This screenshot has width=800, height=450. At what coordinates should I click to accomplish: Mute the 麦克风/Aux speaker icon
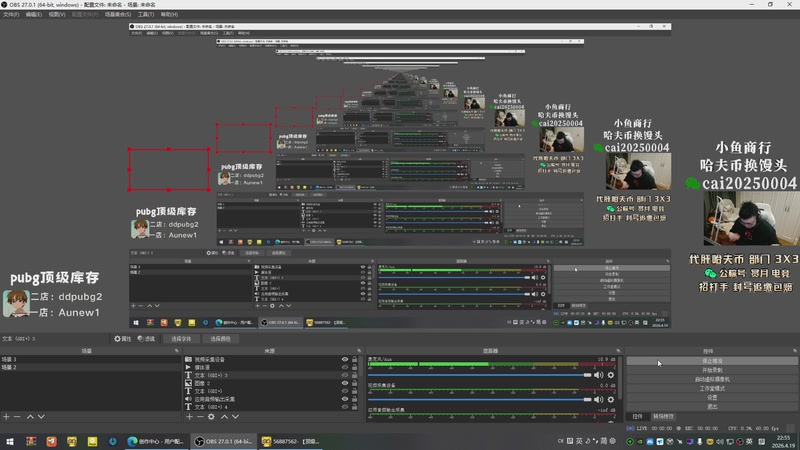598,375
